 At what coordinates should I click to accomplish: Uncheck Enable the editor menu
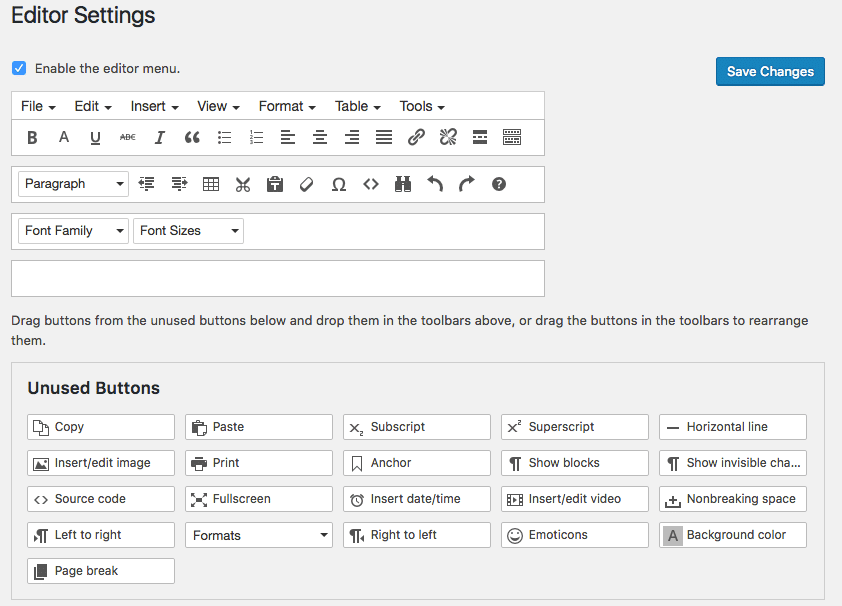point(19,68)
